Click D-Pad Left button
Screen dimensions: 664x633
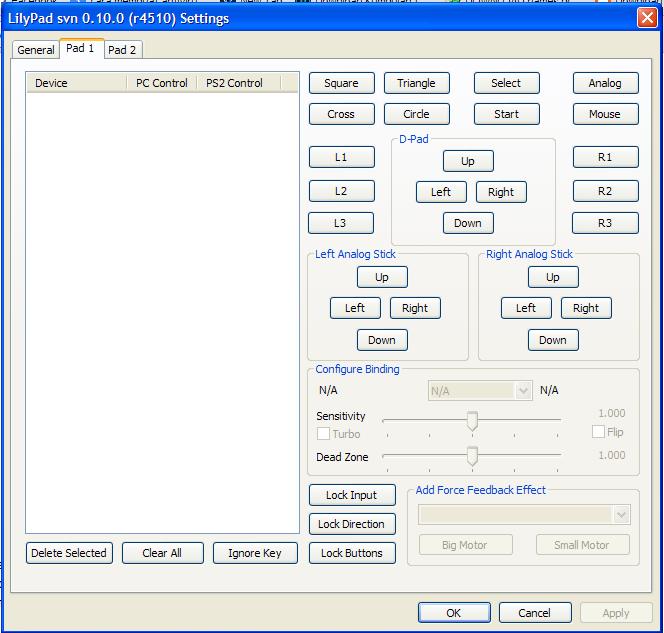pyautogui.click(x=441, y=192)
